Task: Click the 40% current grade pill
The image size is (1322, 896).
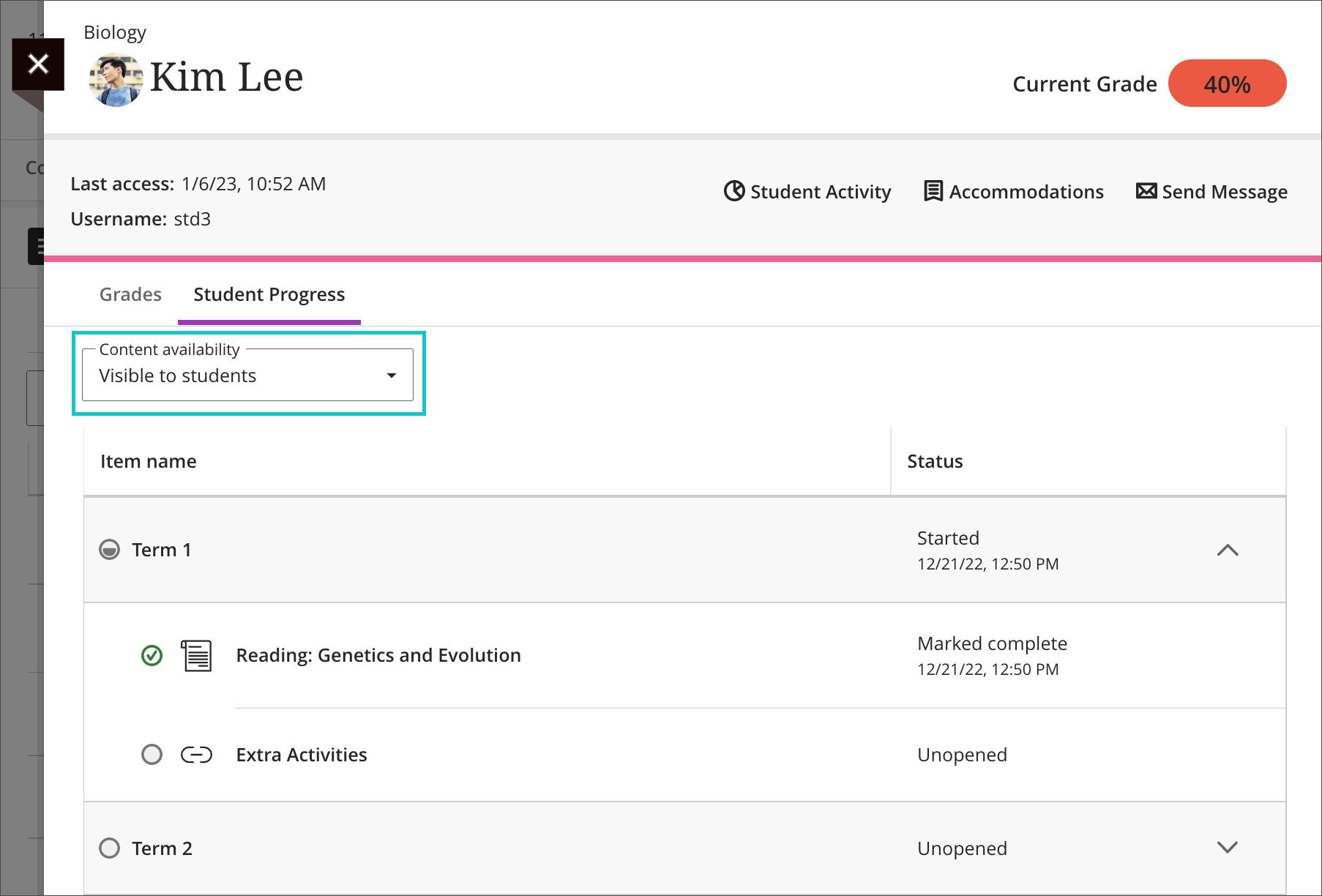Action: 1227,84
